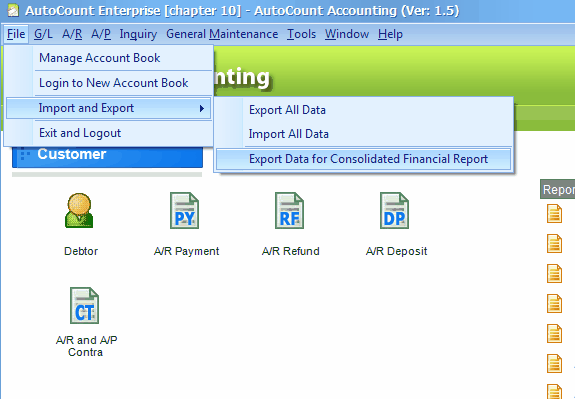Open the A/P menu
This screenshot has height=399, width=575.
click(101, 34)
